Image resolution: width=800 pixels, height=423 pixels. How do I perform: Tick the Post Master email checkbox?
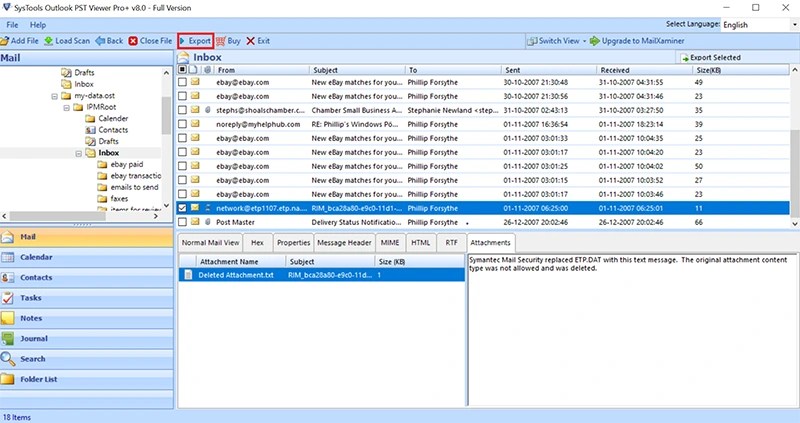coord(182,222)
